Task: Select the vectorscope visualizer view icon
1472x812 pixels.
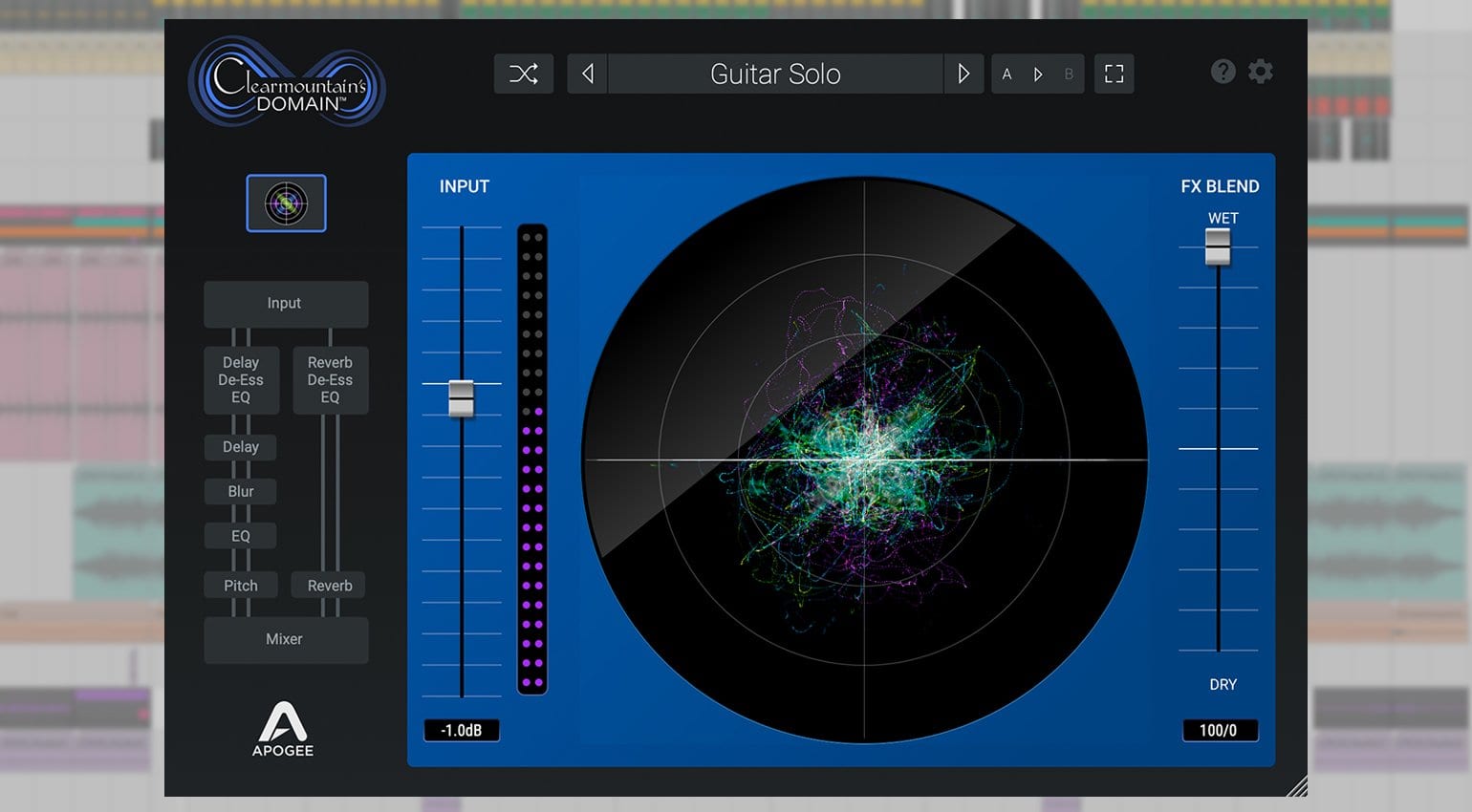Action: click(286, 203)
